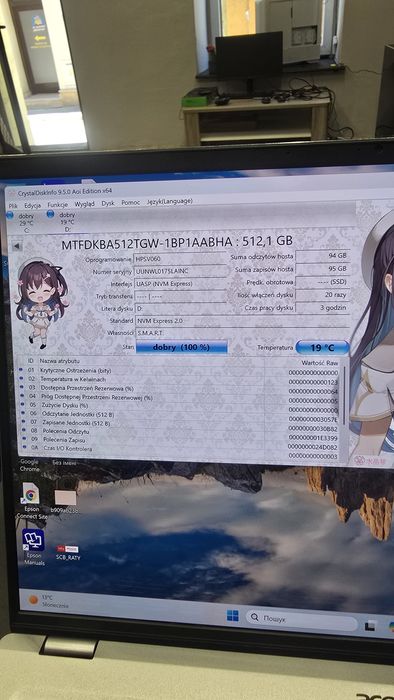The height and width of the screenshot is (700, 394).
Task: Click the Windows Start button
Action: [232, 617]
